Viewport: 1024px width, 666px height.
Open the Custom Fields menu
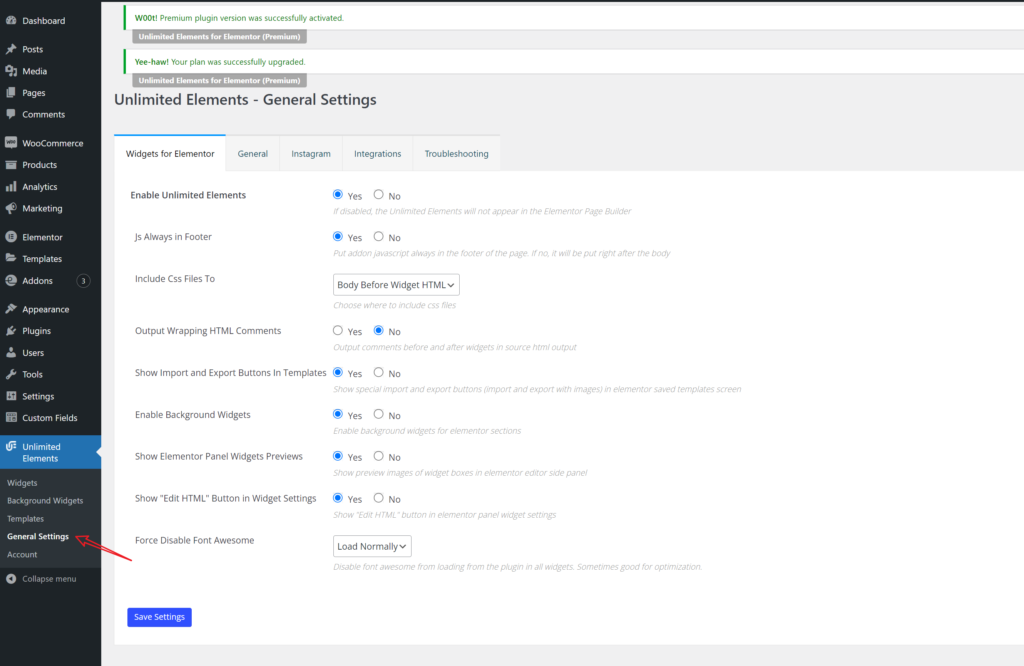click(x=50, y=418)
